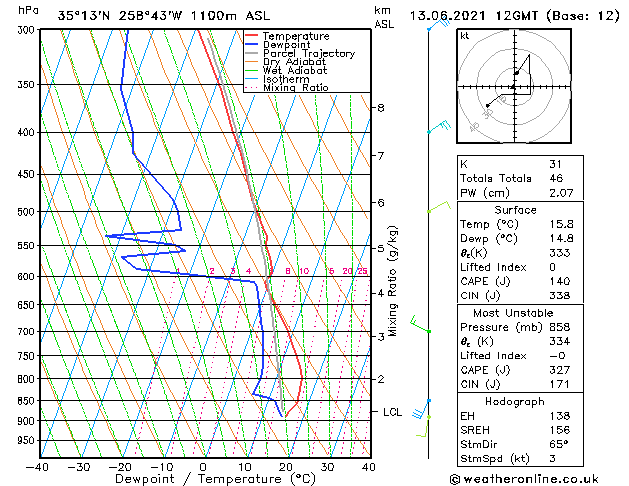Viewport: 629px width, 486px height.
Task: Select the Isotherm legend entry
Action: pos(277,79)
